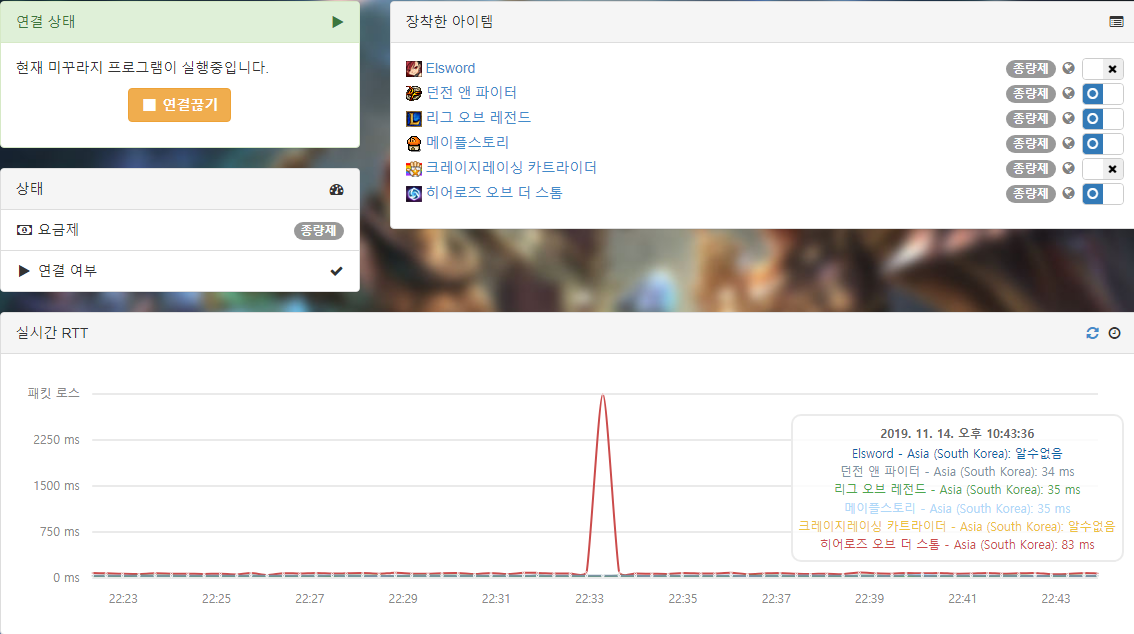
Task: Click the tooltip timestamp 2019. 11. 14. 오후 10:43:36
Action: (x=957, y=434)
